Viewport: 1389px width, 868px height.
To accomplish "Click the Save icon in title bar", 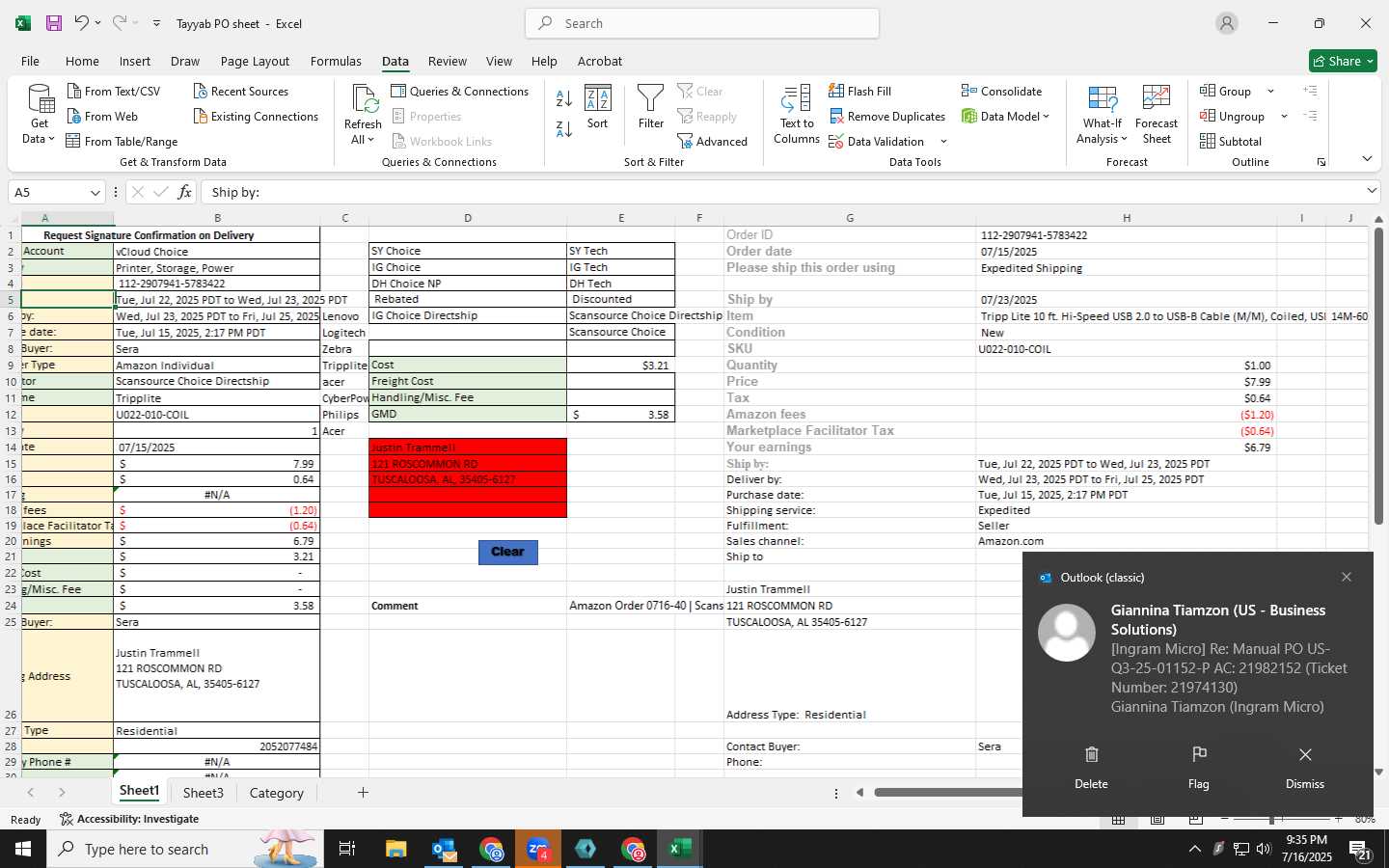I will 54,23.
